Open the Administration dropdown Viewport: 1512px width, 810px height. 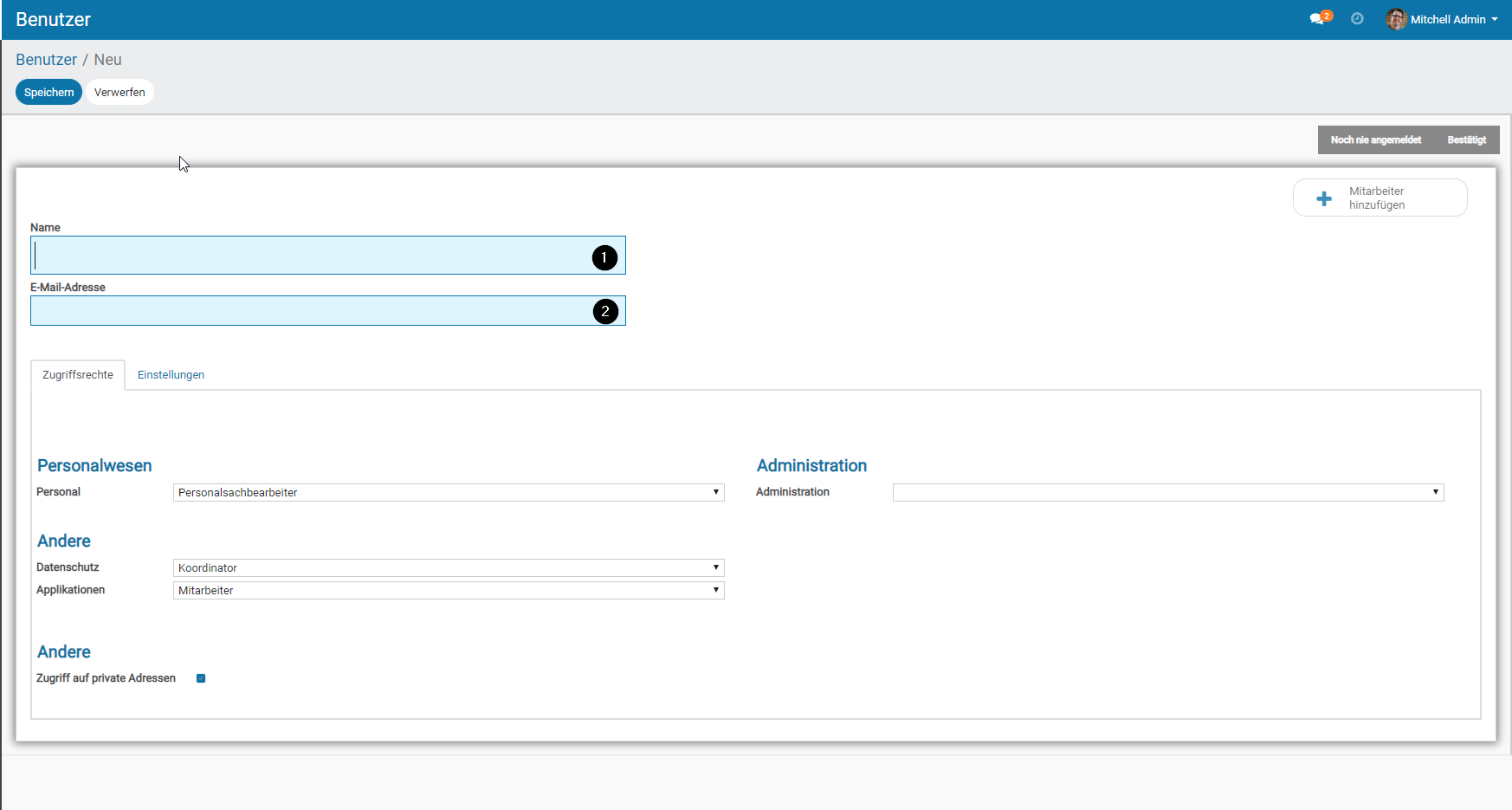pyautogui.click(x=1167, y=493)
